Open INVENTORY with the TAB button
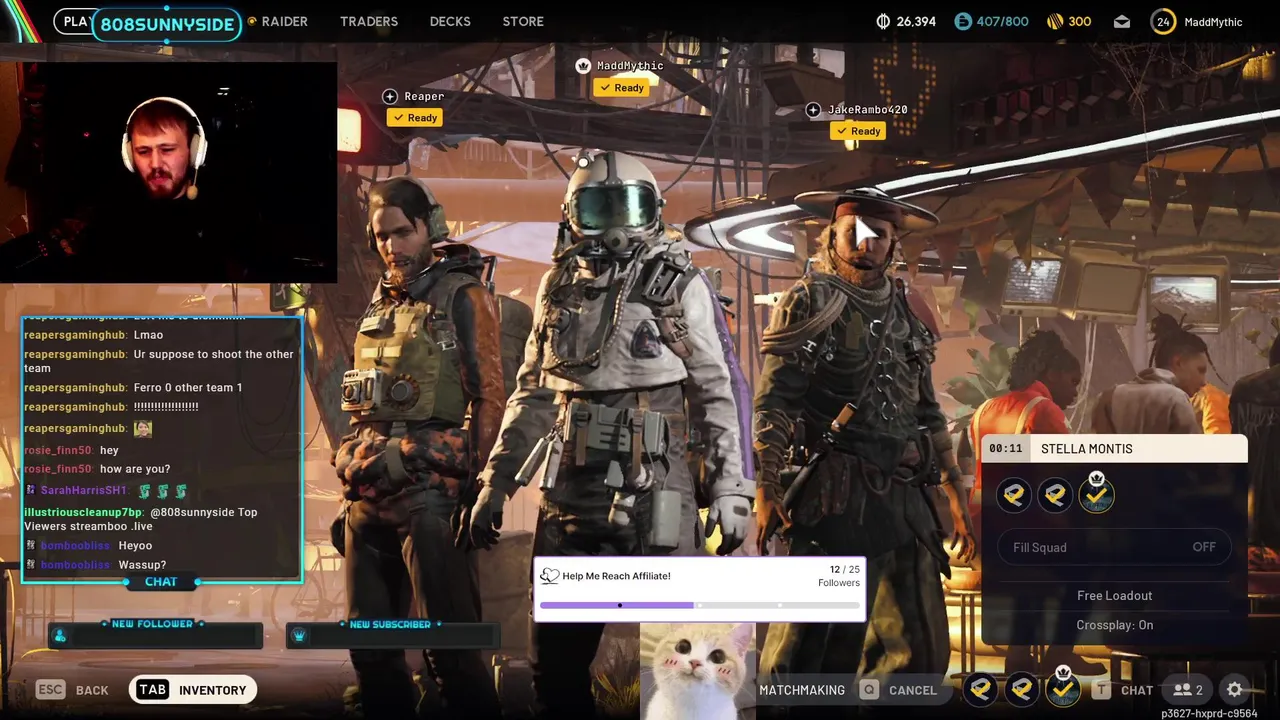 (193, 690)
